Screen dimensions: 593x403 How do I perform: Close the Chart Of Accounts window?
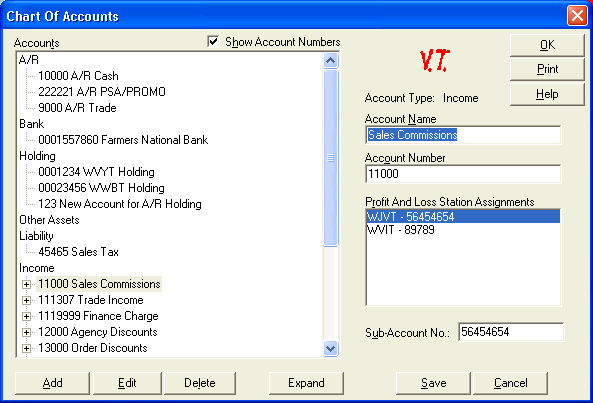[577, 16]
